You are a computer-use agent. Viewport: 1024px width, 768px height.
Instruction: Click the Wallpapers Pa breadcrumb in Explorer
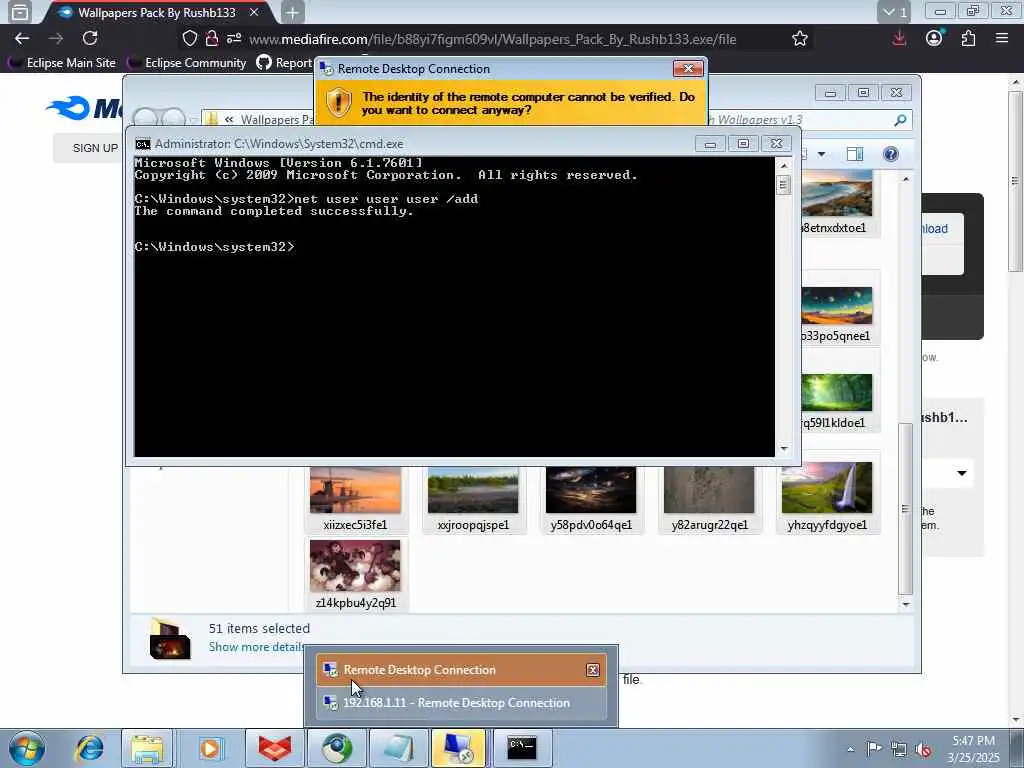(277, 120)
